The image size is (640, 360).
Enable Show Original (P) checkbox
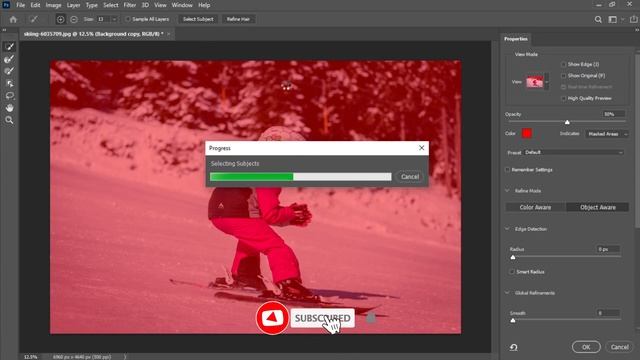point(563,76)
